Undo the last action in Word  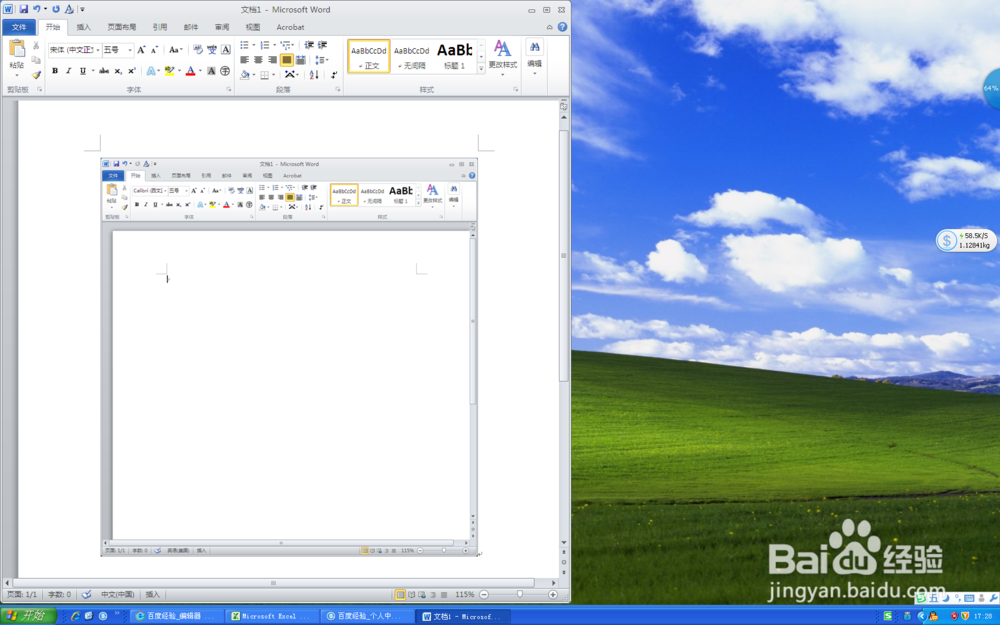[36, 10]
